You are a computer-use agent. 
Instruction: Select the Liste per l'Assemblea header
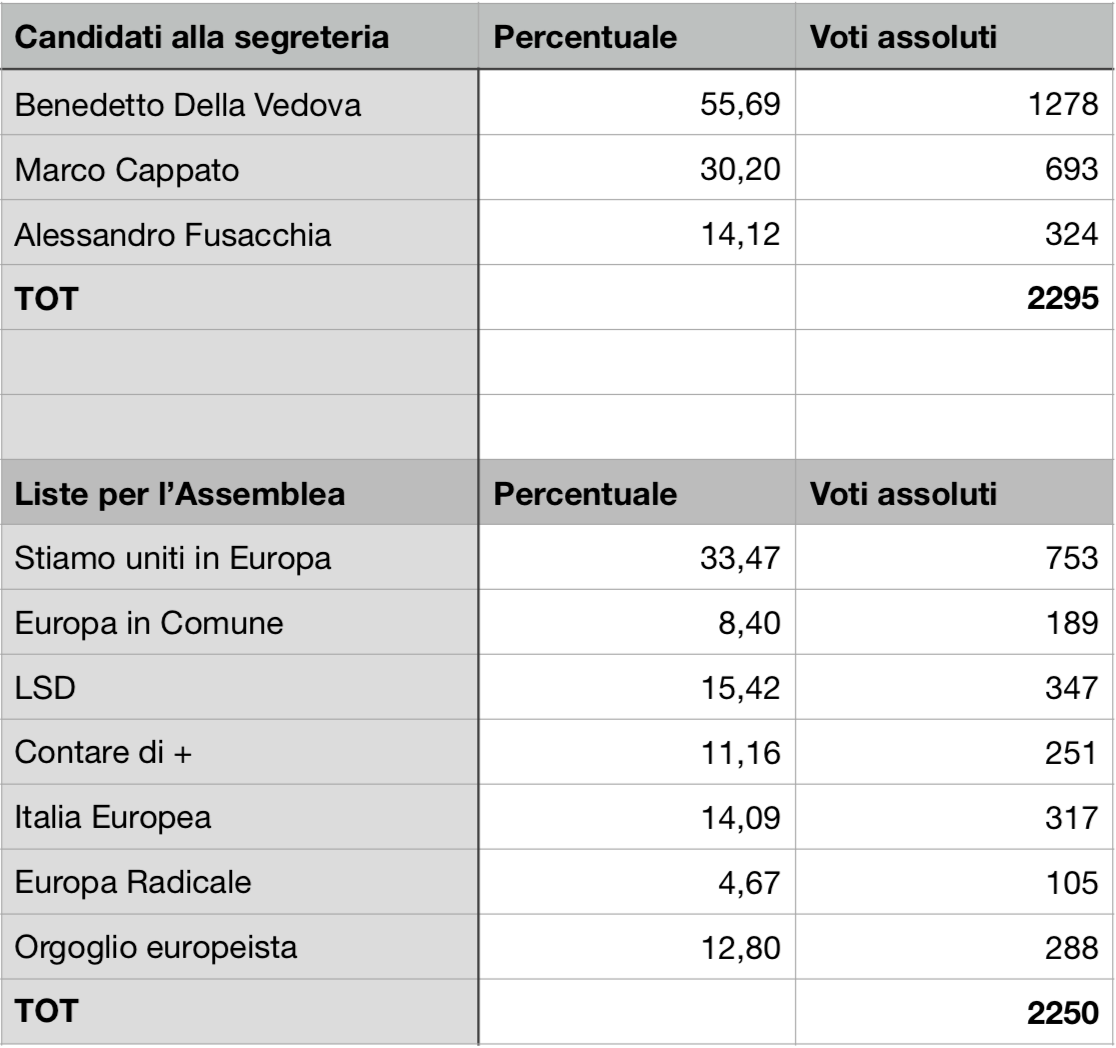tap(240, 493)
